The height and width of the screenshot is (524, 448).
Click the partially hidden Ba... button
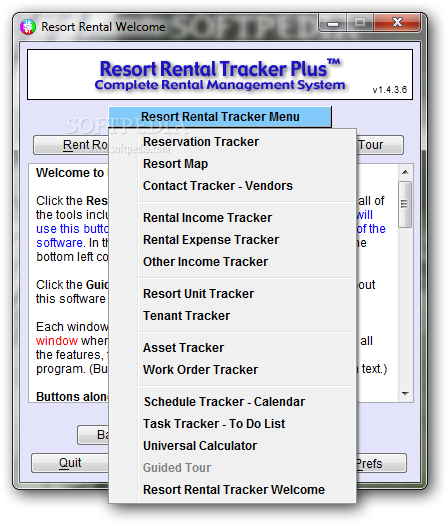click(93, 435)
